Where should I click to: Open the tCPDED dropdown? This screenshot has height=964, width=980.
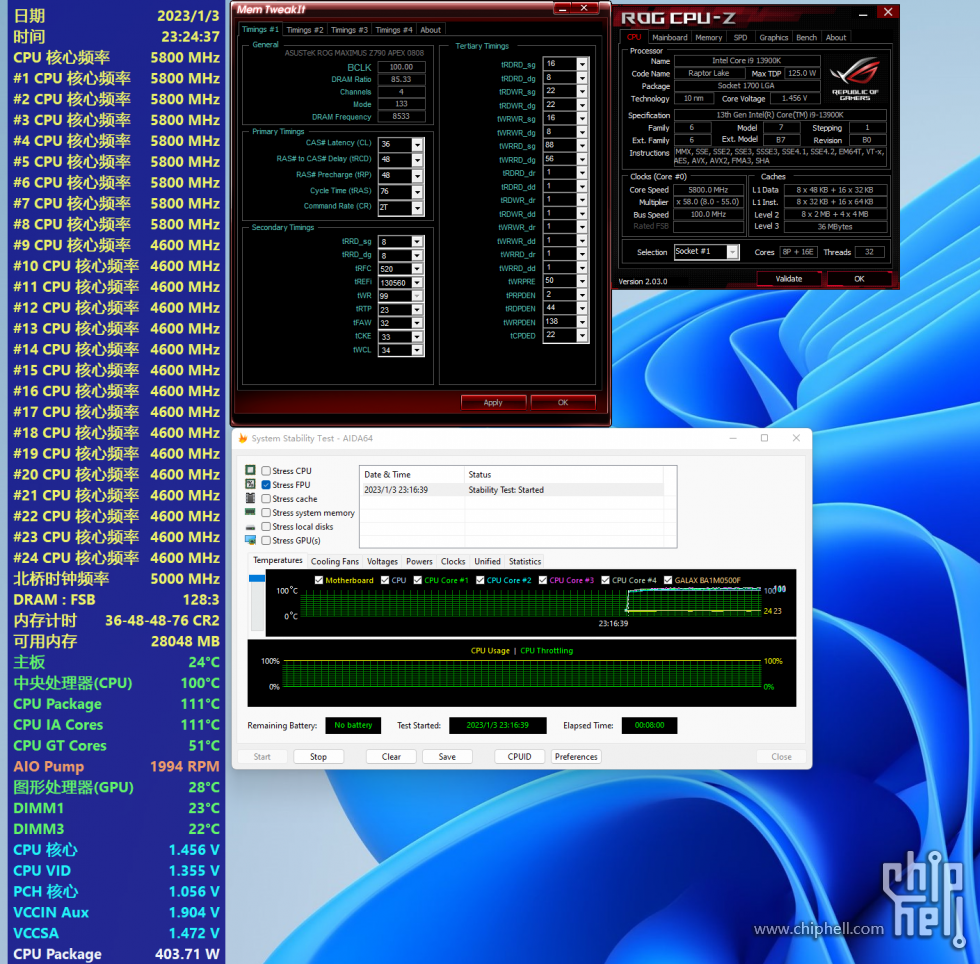(582, 336)
